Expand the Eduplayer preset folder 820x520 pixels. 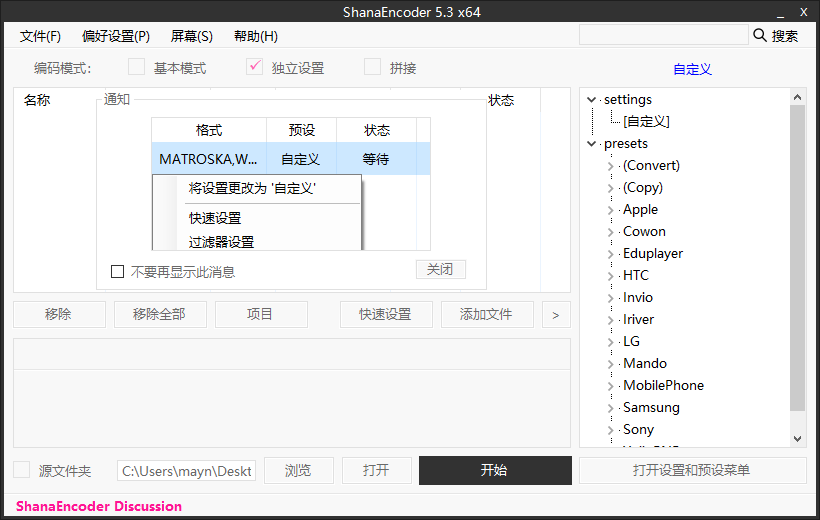pos(610,254)
